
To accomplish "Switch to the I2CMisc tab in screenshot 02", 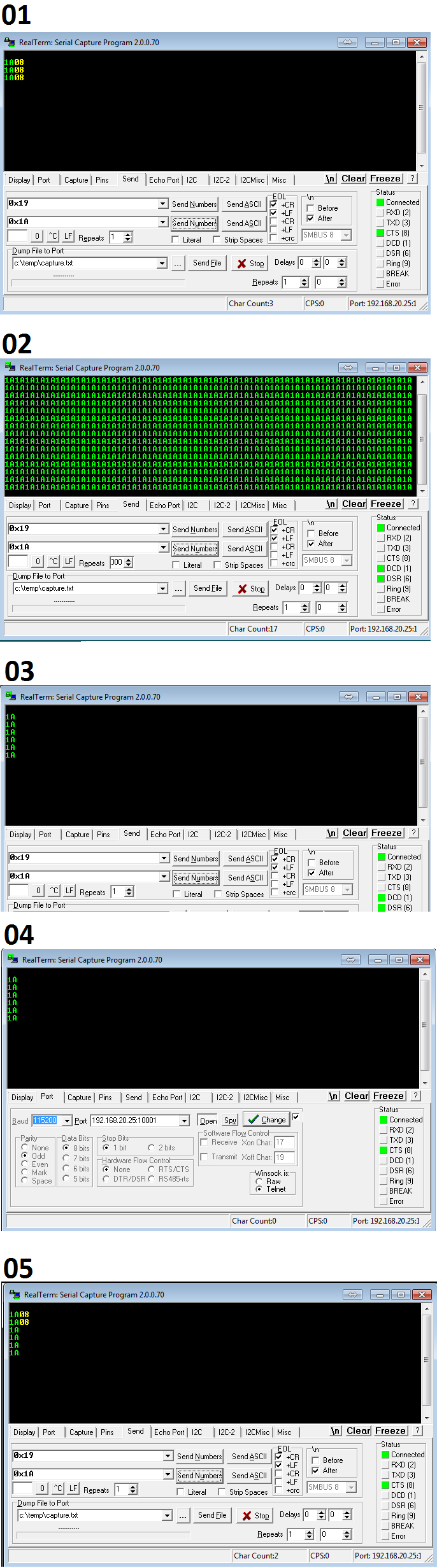I will point(253,505).
